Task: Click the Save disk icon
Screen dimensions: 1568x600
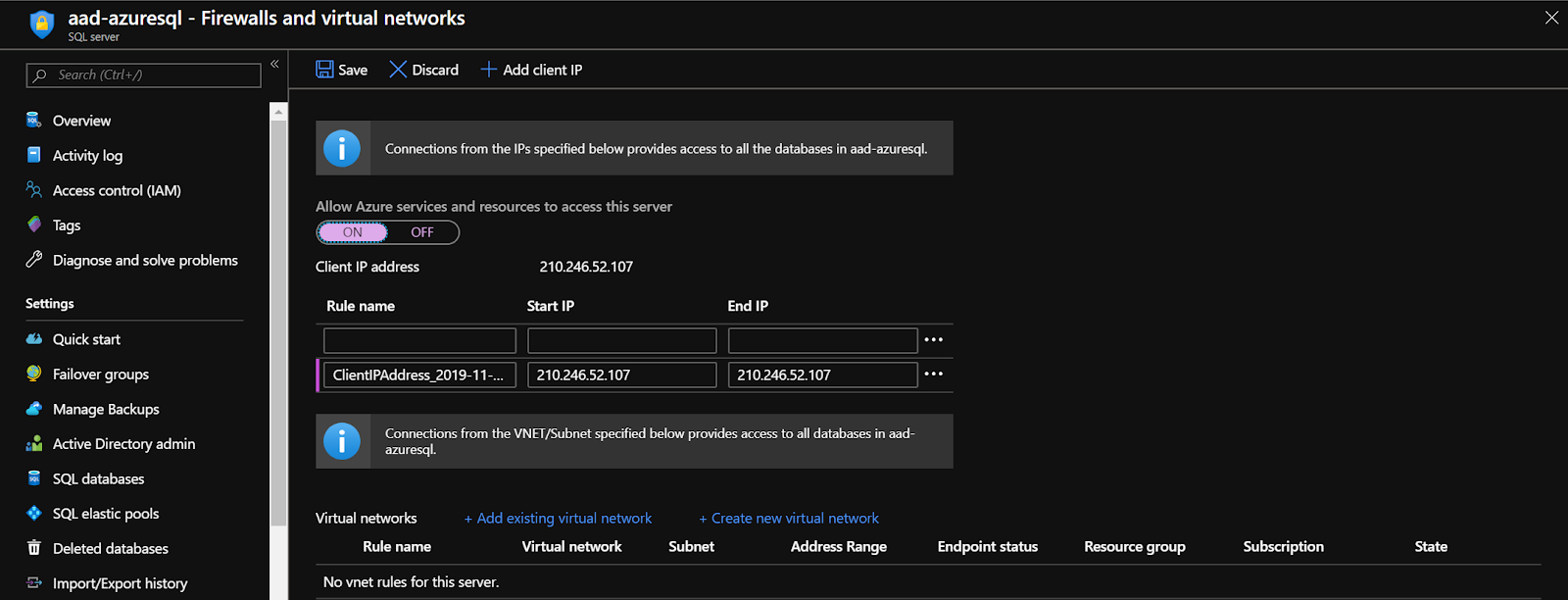Action: [x=324, y=70]
